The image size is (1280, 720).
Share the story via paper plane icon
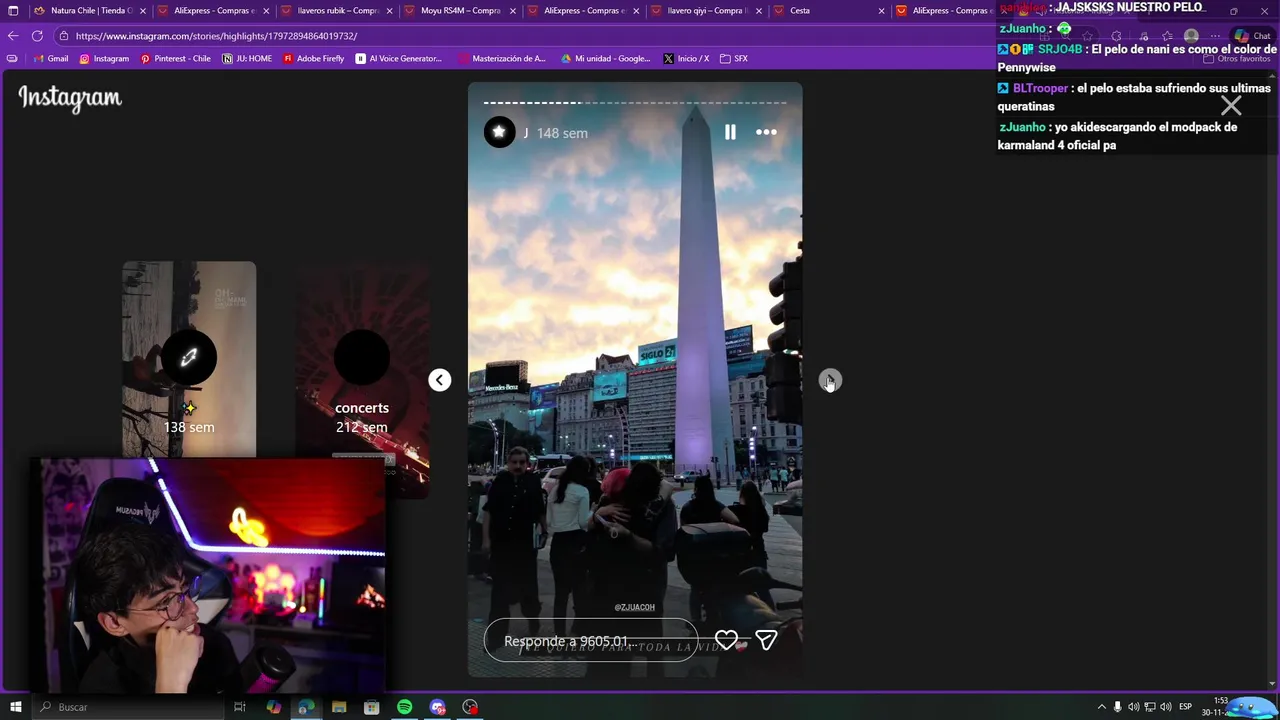tap(766, 640)
